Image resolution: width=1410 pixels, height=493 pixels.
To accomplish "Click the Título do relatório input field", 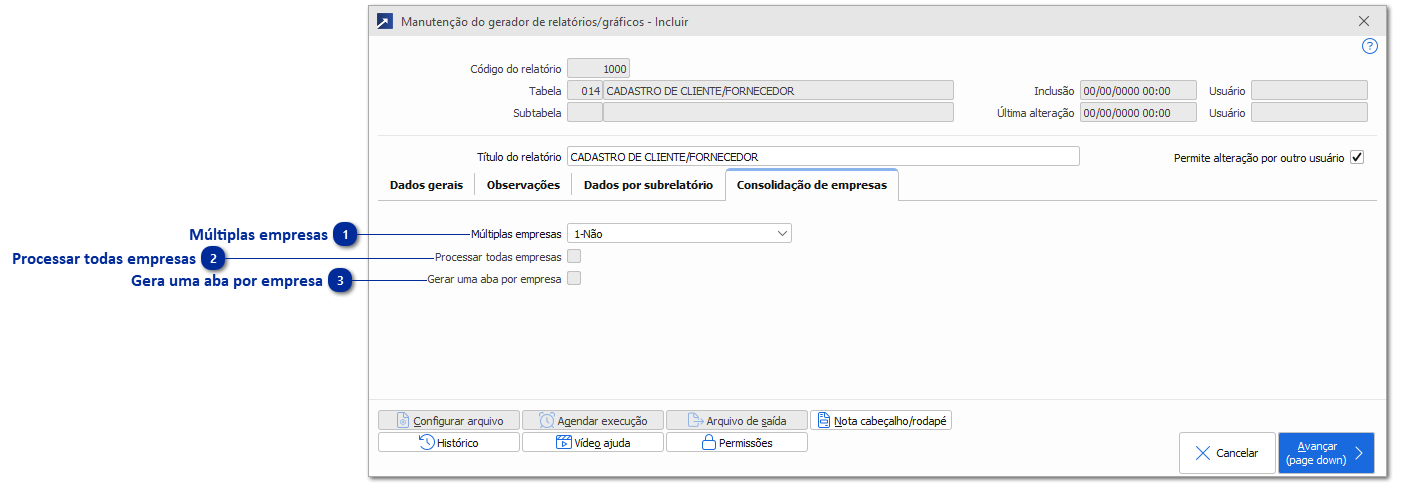I will tap(823, 157).
